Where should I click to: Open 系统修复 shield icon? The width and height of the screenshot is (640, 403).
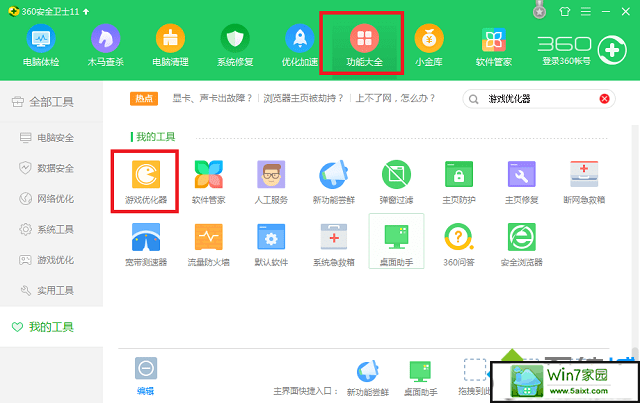(235, 45)
